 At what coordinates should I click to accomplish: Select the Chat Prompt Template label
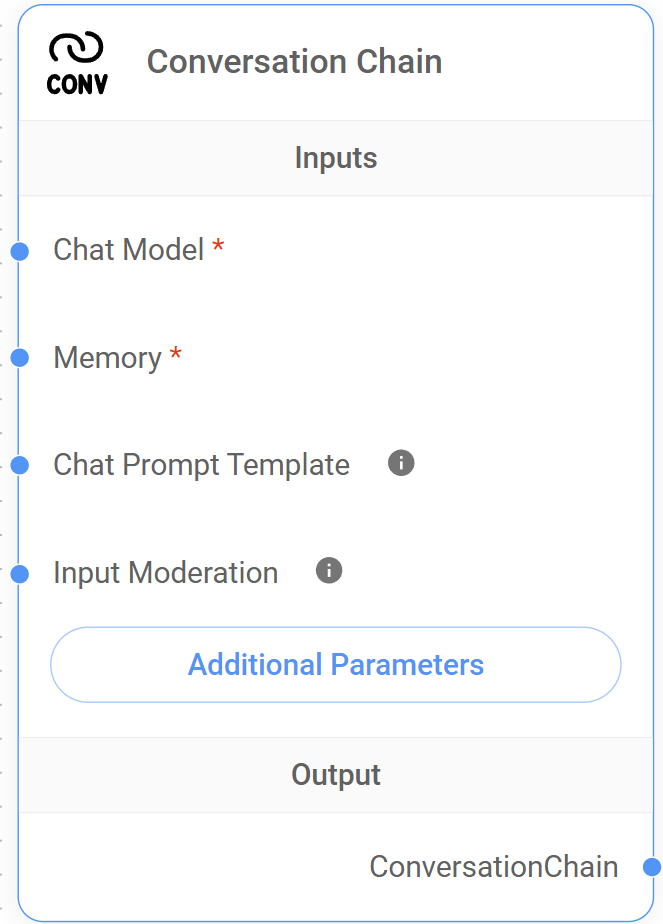[x=201, y=464]
